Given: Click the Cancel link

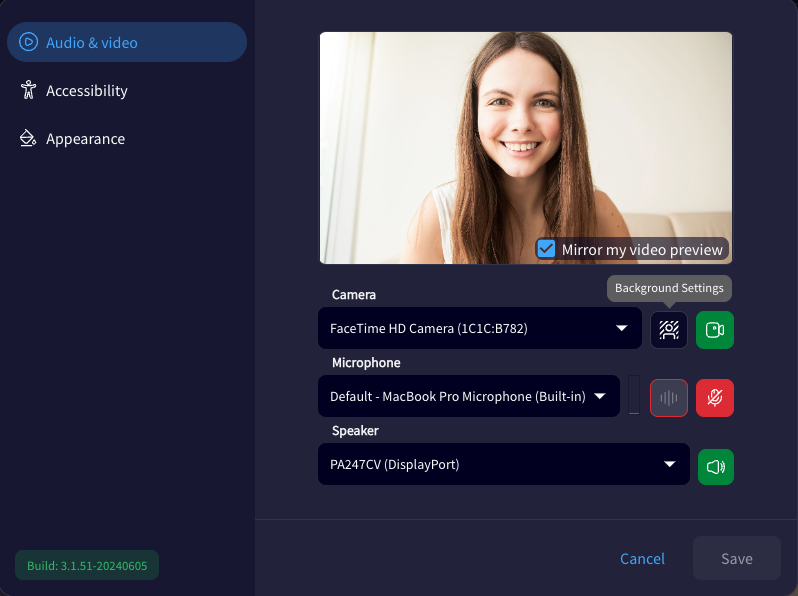Looking at the screenshot, I should tap(642, 558).
